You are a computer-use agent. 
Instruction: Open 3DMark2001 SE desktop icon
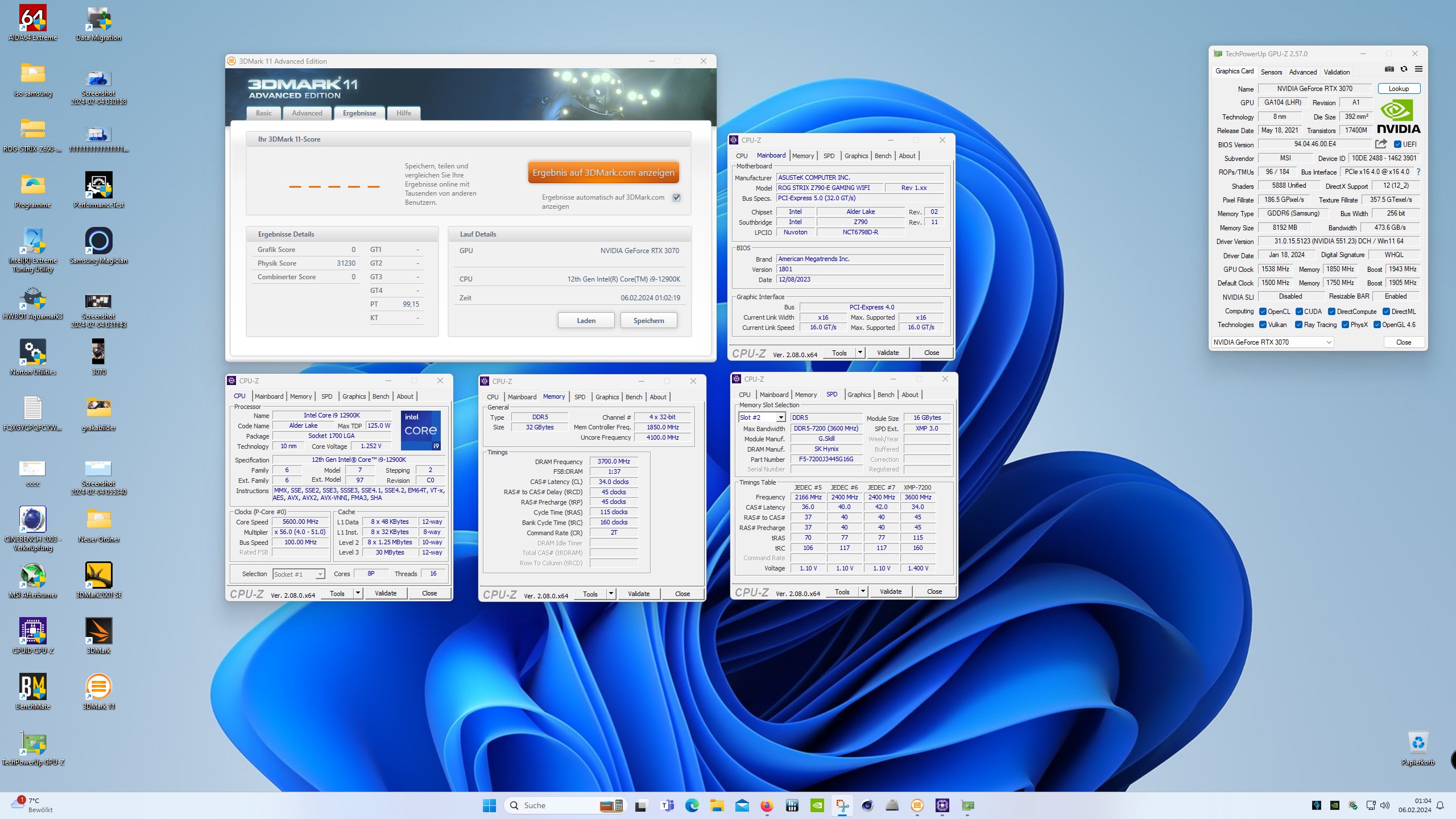pos(98,580)
